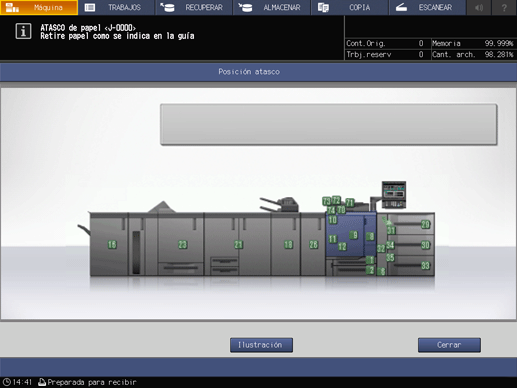Screen dimensions: 517x388
Task: Click the 'Posición atasco' header title
Action: coord(249,72)
